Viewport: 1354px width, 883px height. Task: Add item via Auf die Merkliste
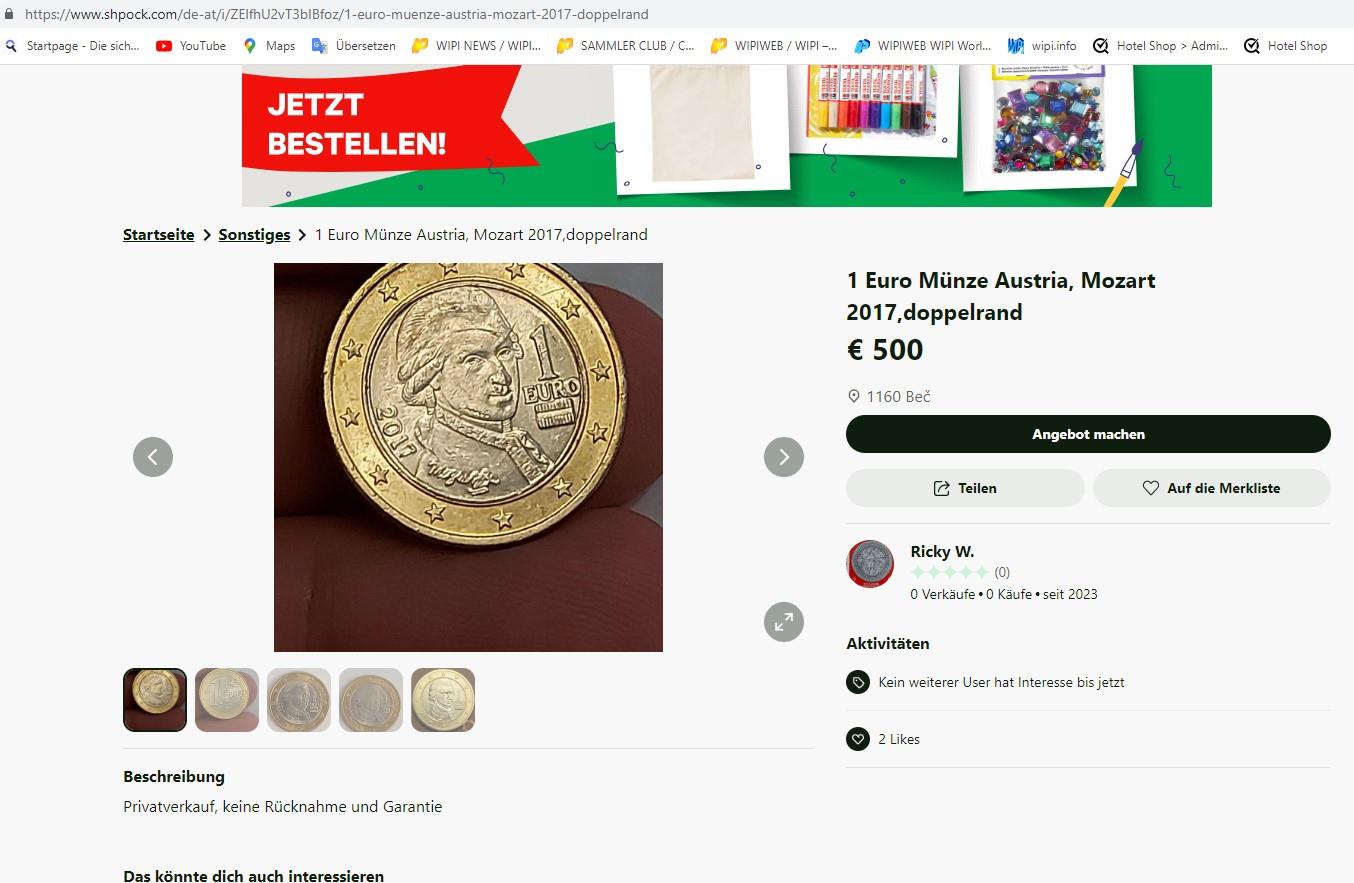(x=1211, y=488)
